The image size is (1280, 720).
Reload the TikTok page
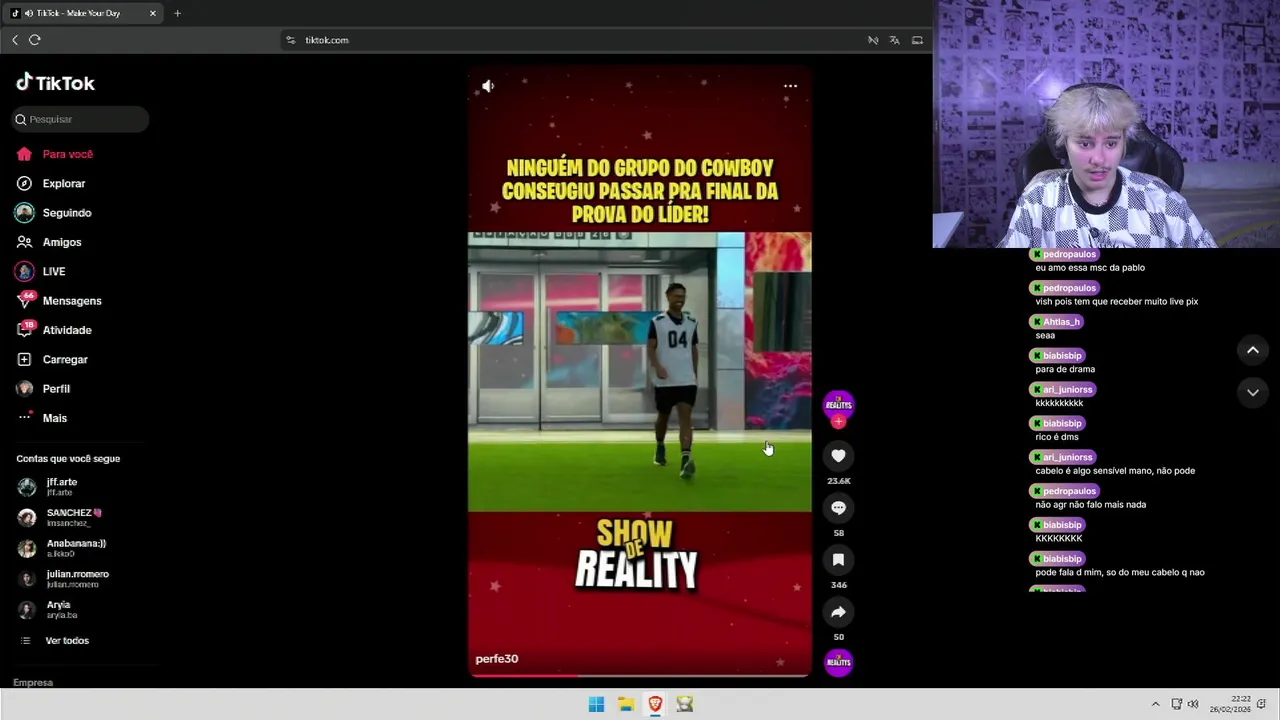(x=35, y=40)
